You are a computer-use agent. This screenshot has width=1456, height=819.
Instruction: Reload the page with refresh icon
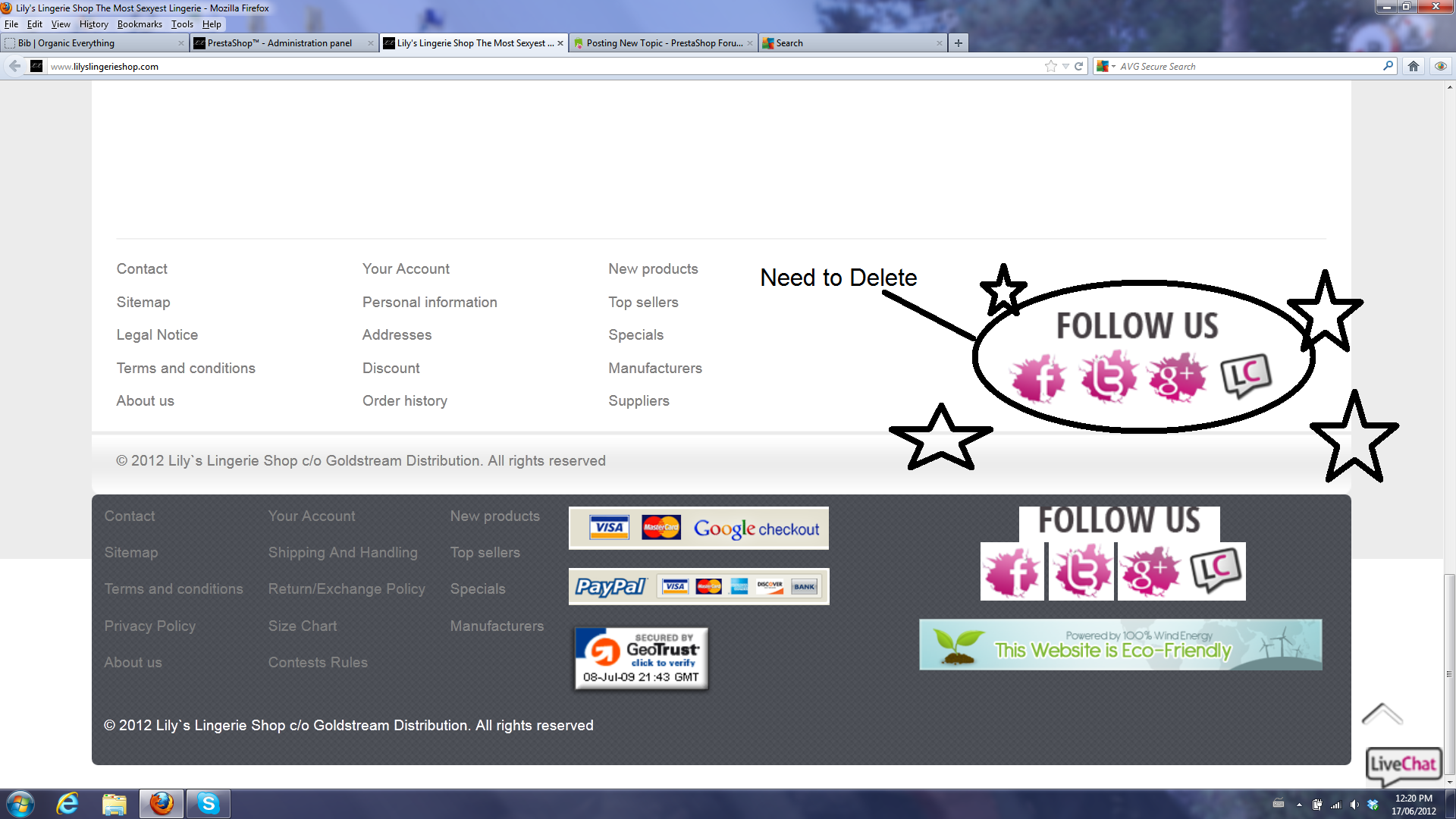[x=1078, y=67]
